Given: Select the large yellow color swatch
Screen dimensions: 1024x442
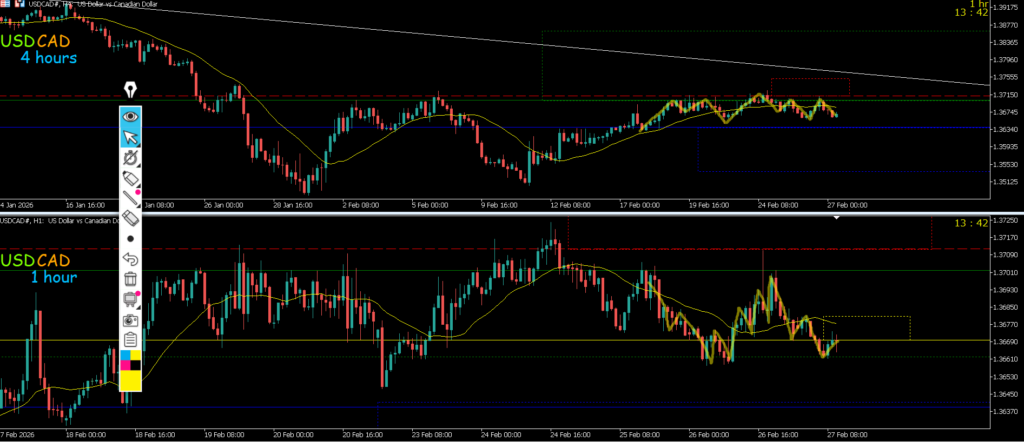Looking at the screenshot, I should point(130,380).
